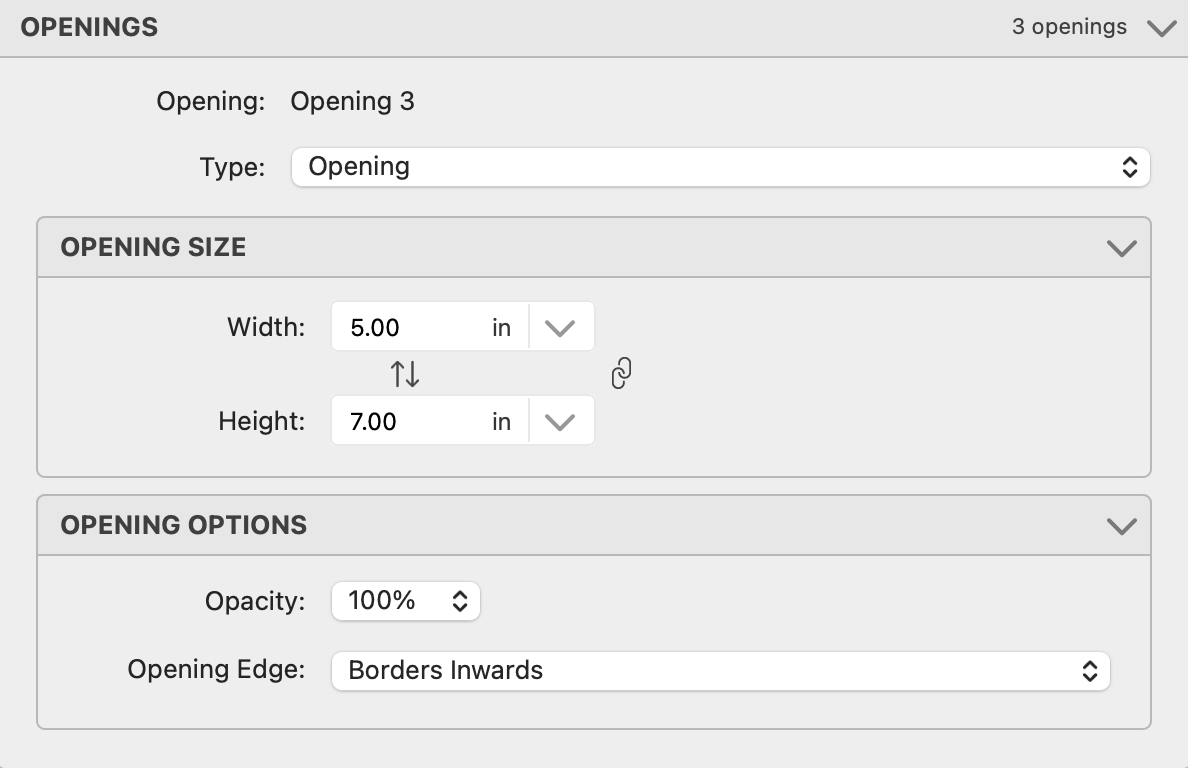Open the Opacity 100% popup
The image size is (1188, 768).
(x=405, y=601)
